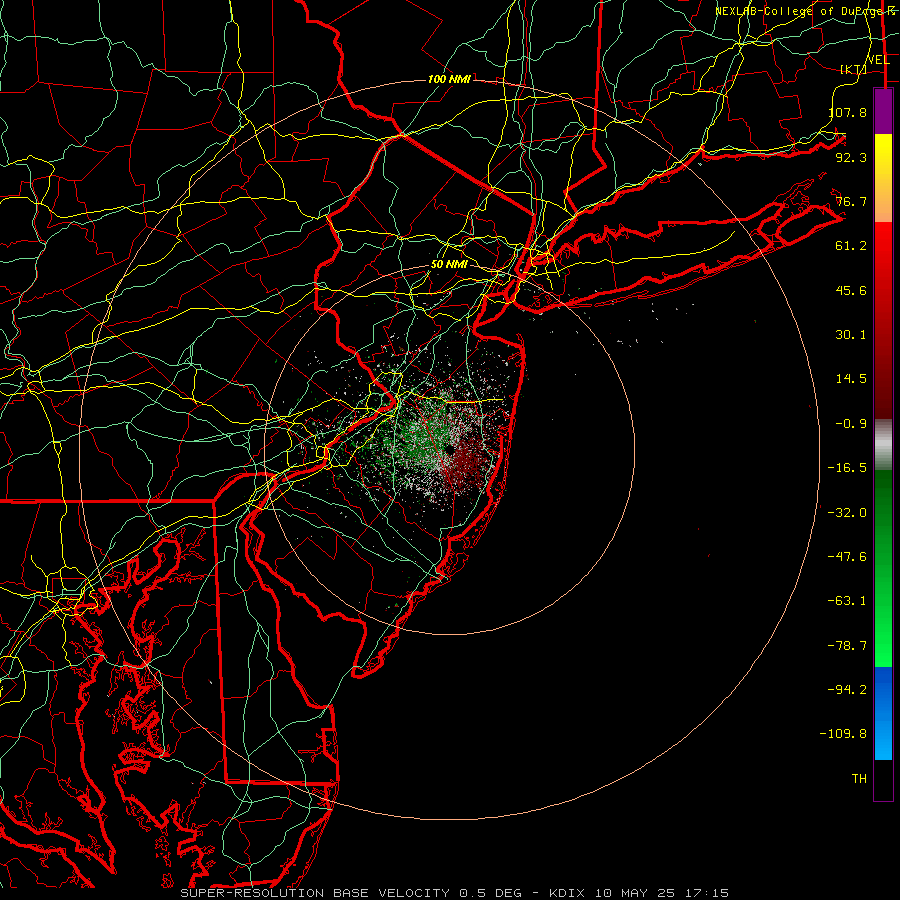
Task: Click the 45.6 velocity scale value
Action: tap(851, 290)
